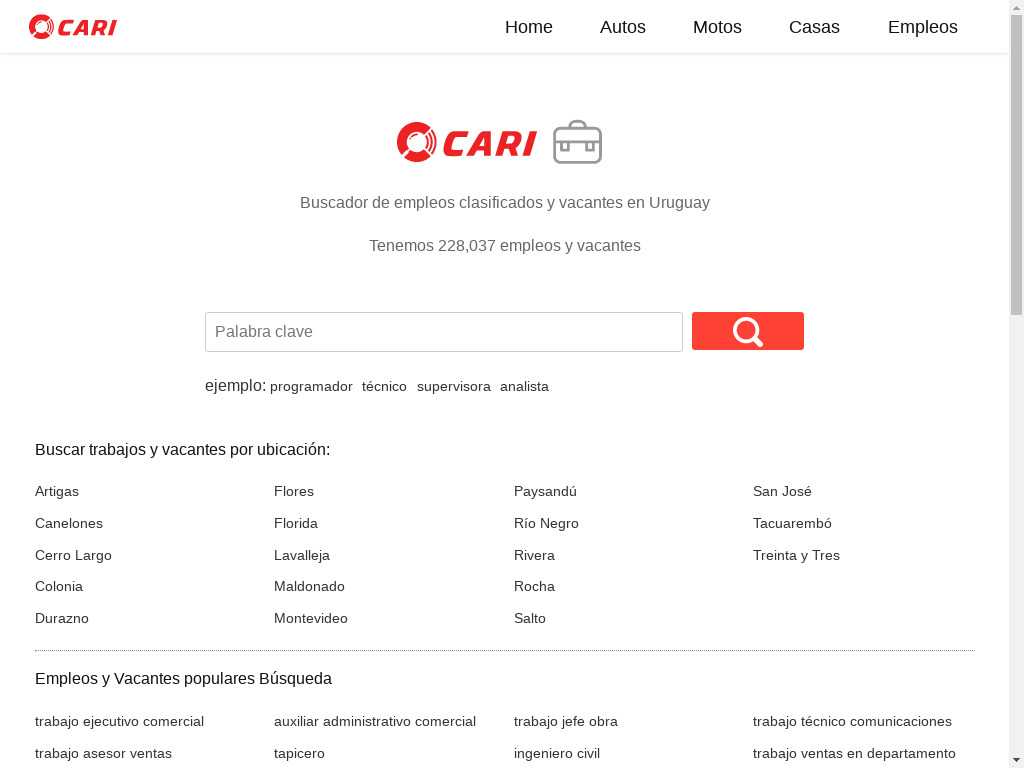The height and width of the screenshot is (768, 1024).
Task: View vacancies in Florida
Action: (296, 523)
